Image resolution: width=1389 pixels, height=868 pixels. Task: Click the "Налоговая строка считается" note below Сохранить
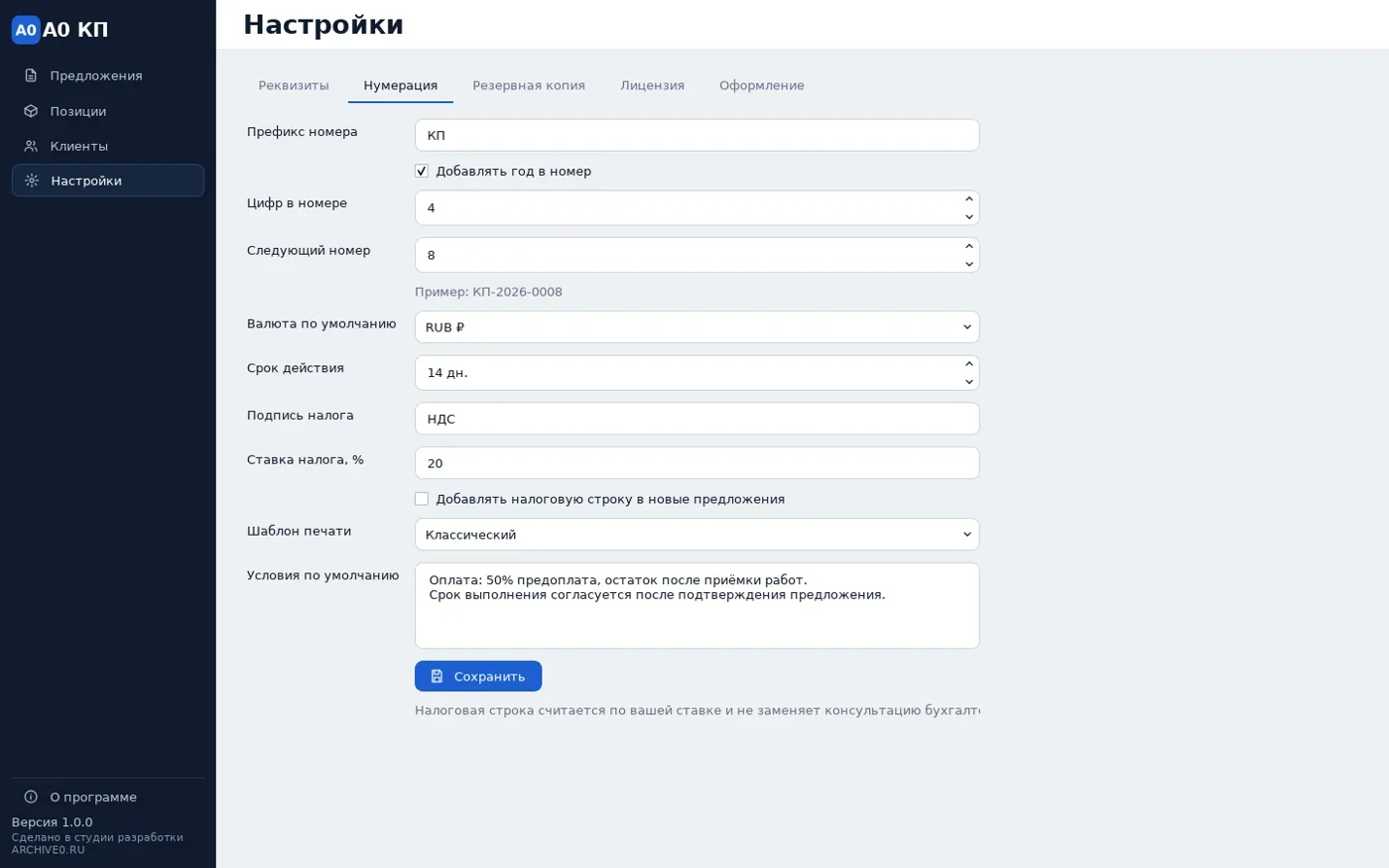click(x=696, y=710)
